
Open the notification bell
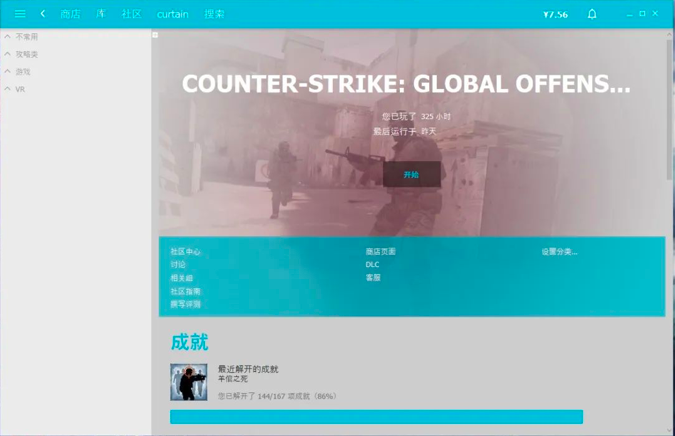tap(592, 14)
